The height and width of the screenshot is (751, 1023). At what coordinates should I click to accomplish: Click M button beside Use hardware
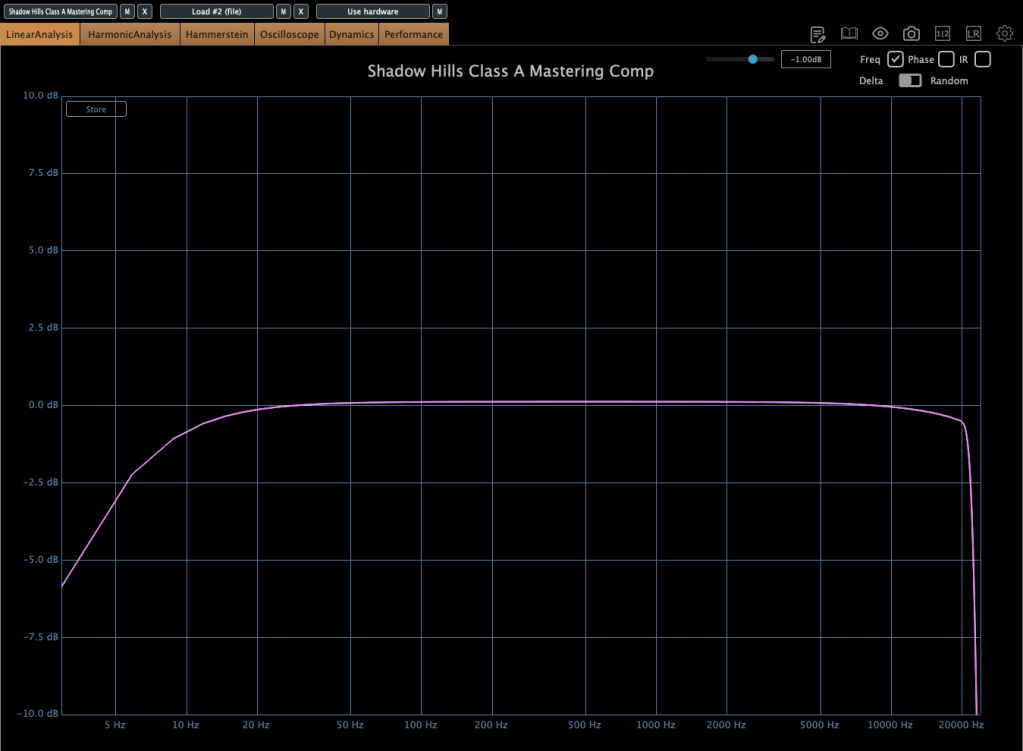coord(439,11)
